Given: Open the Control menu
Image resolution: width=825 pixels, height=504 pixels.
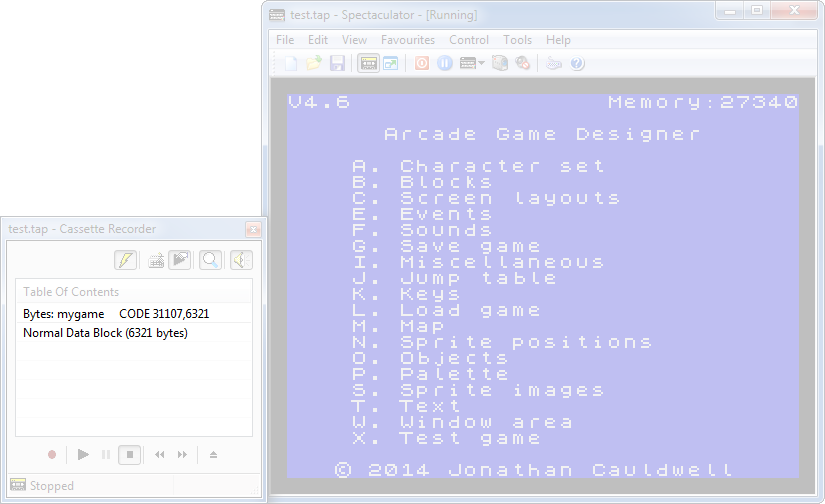Looking at the screenshot, I should pyautogui.click(x=469, y=40).
